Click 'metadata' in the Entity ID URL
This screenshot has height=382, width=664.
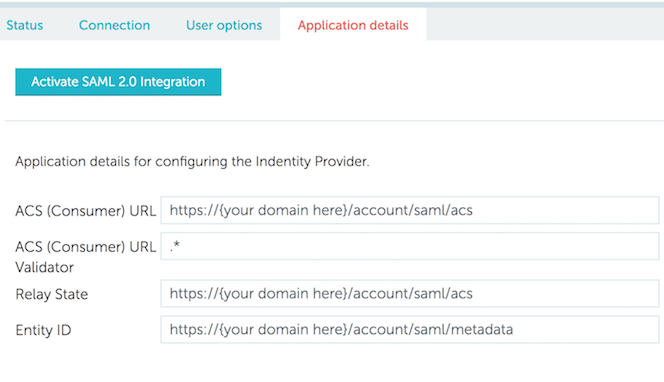point(482,329)
